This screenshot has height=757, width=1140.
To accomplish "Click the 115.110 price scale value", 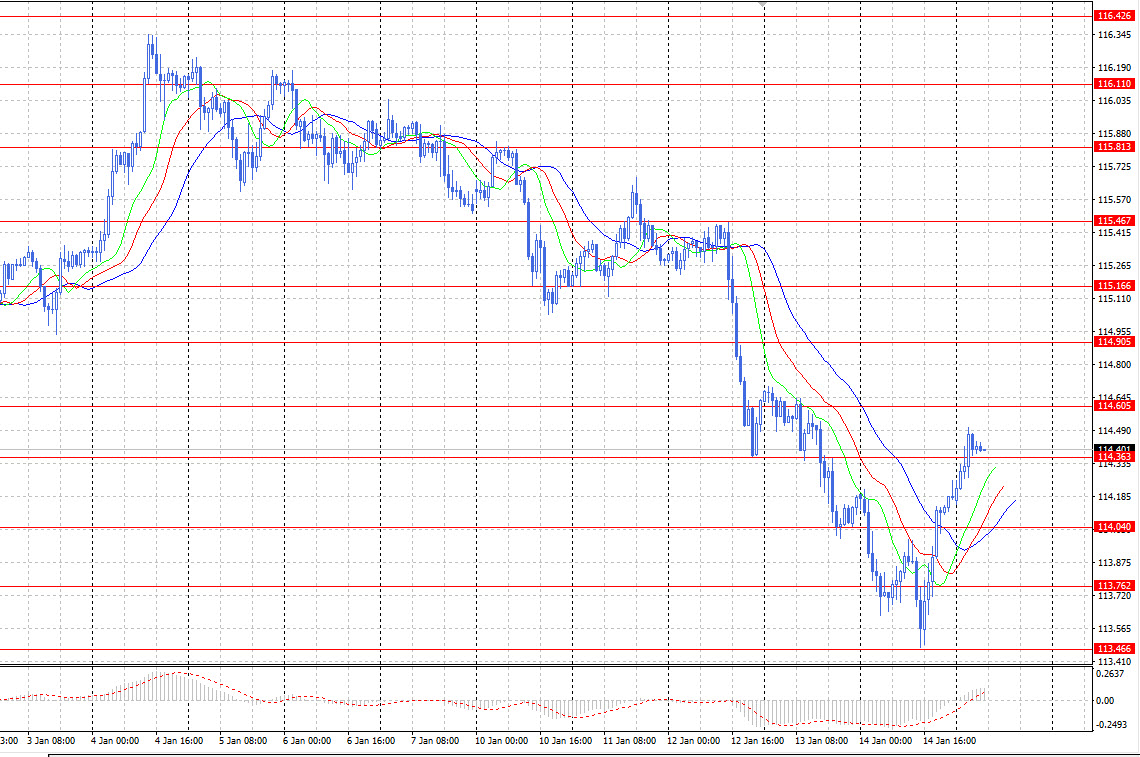I will click(1114, 299).
